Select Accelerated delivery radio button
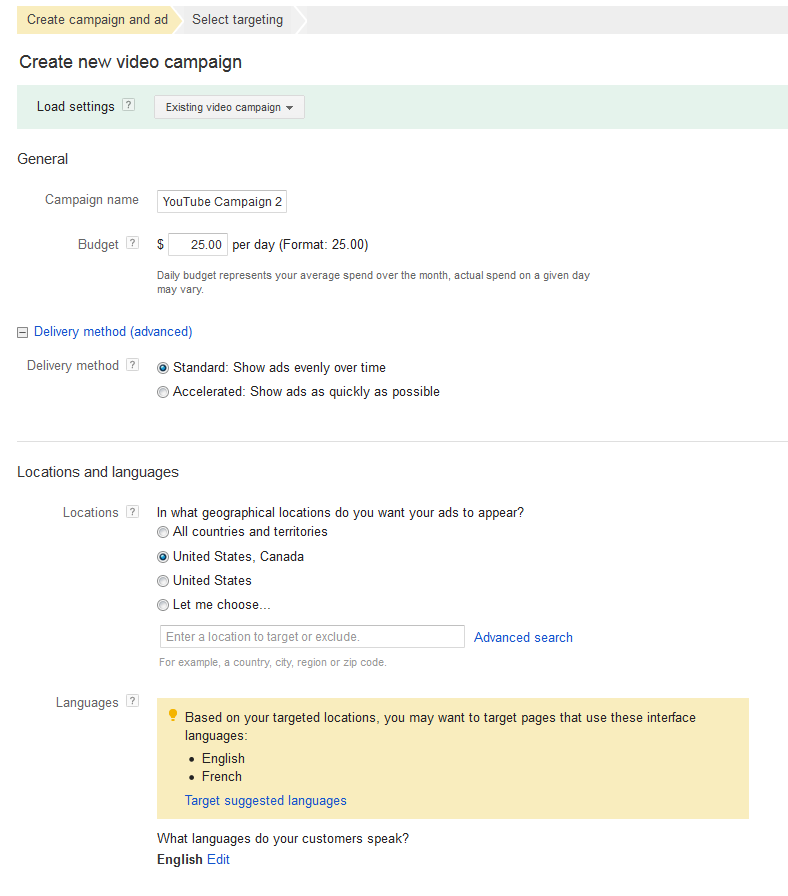This screenshot has height=896, width=788. click(x=163, y=392)
